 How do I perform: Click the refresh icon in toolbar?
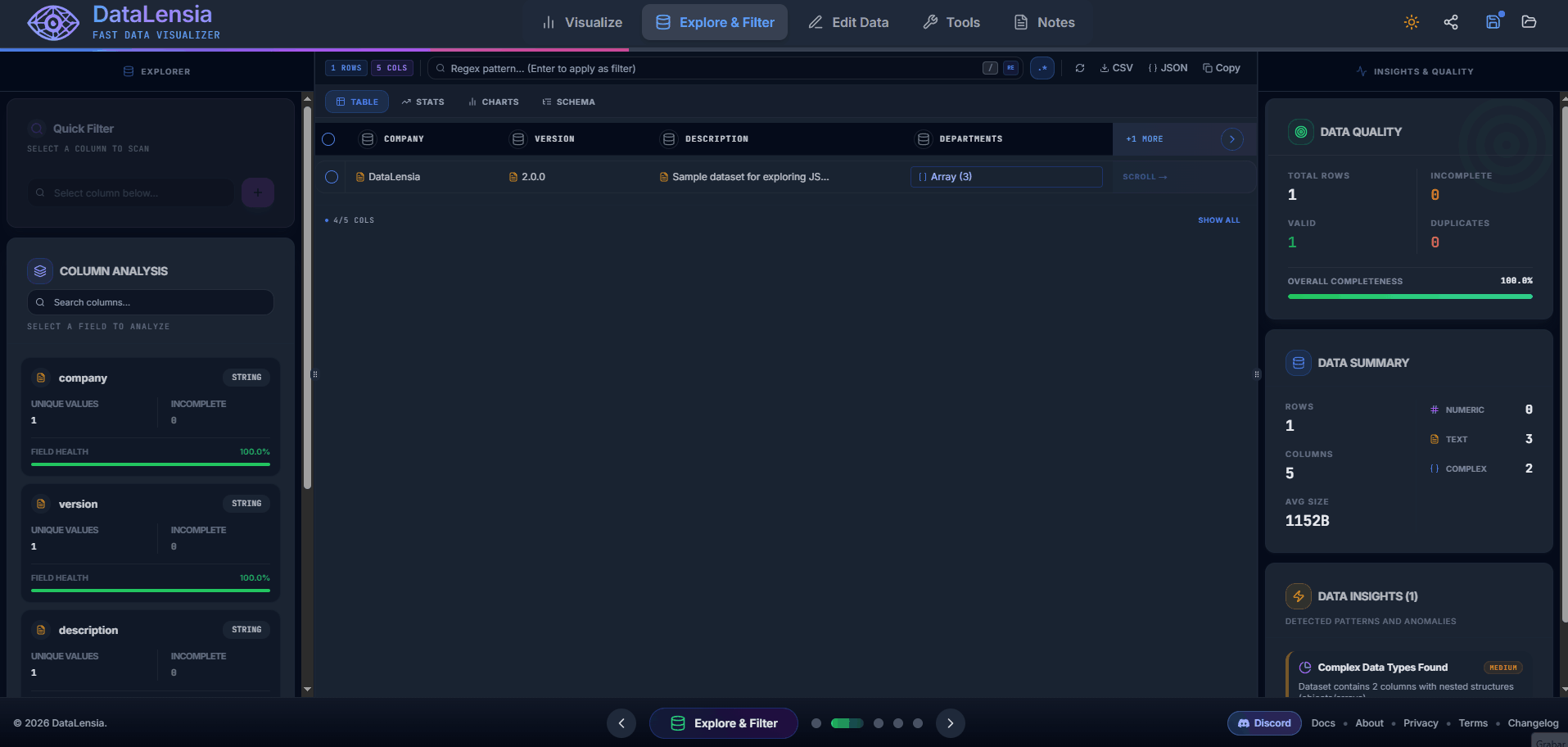[1080, 68]
